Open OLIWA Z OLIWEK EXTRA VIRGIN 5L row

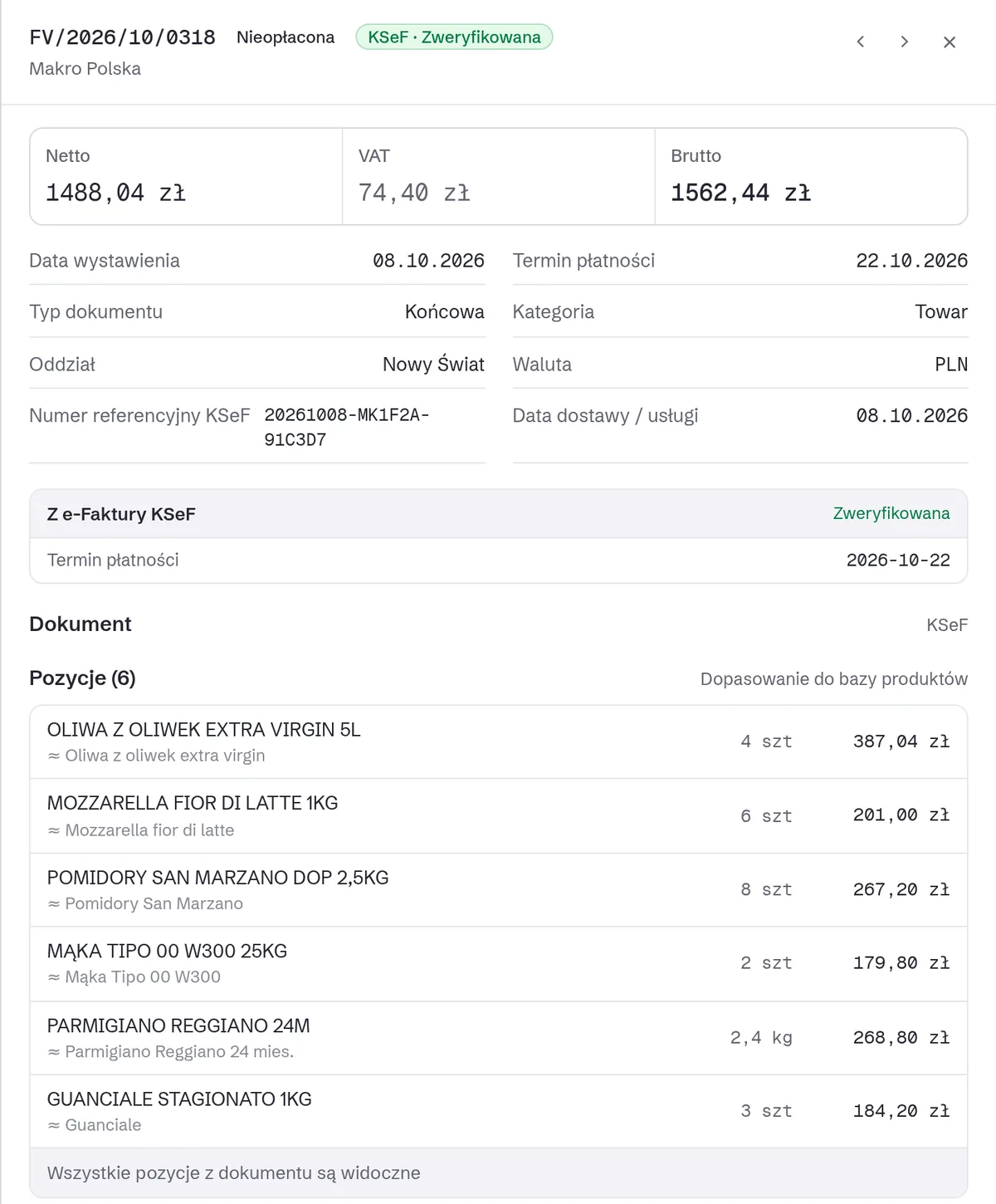click(x=499, y=742)
